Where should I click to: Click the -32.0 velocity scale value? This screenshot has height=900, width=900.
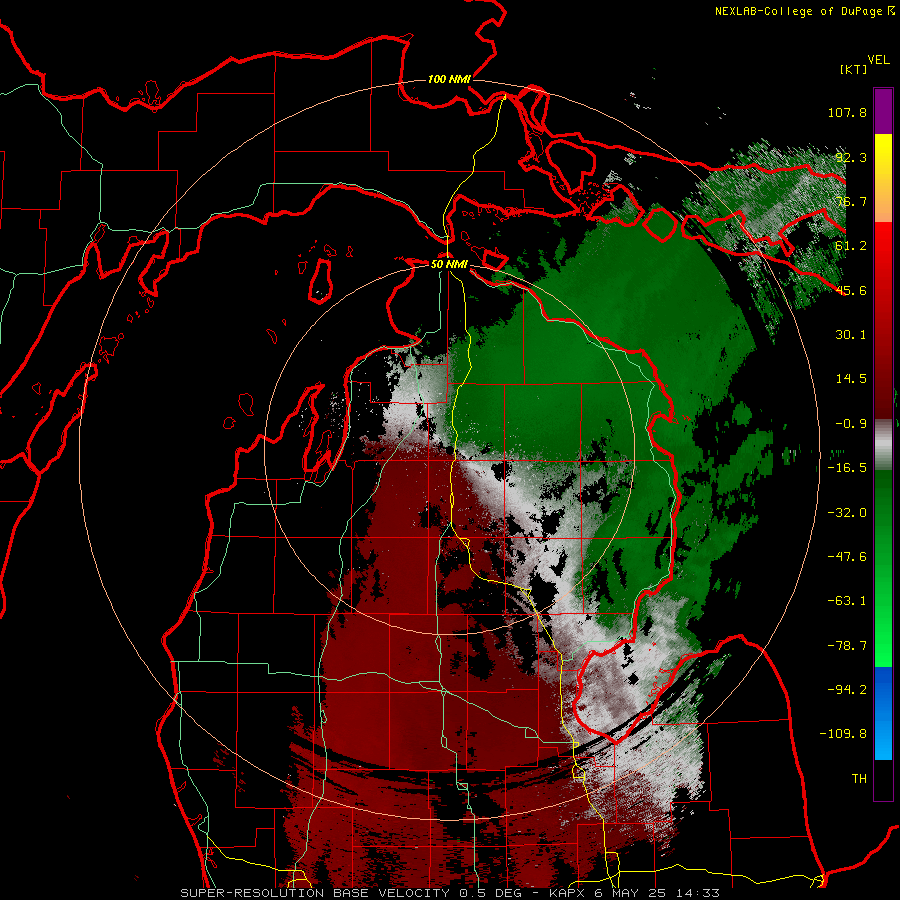[x=847, y=513]
